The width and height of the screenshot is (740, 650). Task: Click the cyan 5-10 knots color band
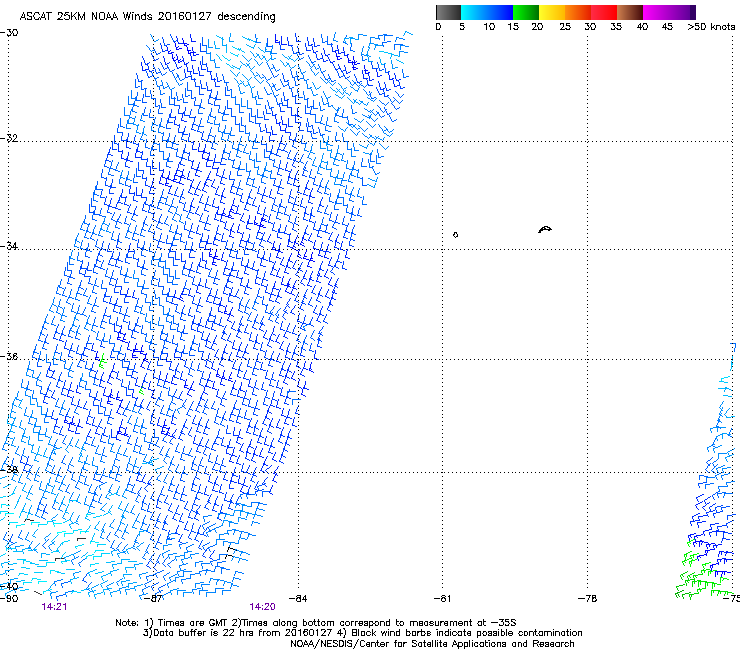coord(474,12)
